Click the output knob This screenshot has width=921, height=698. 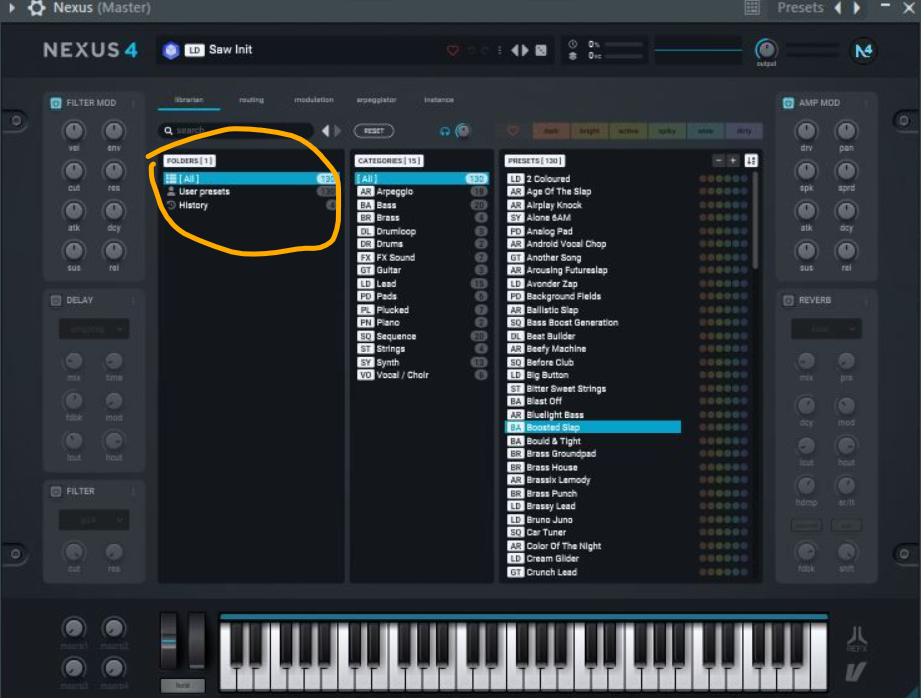pyautogui.click(x=766, y=49)
